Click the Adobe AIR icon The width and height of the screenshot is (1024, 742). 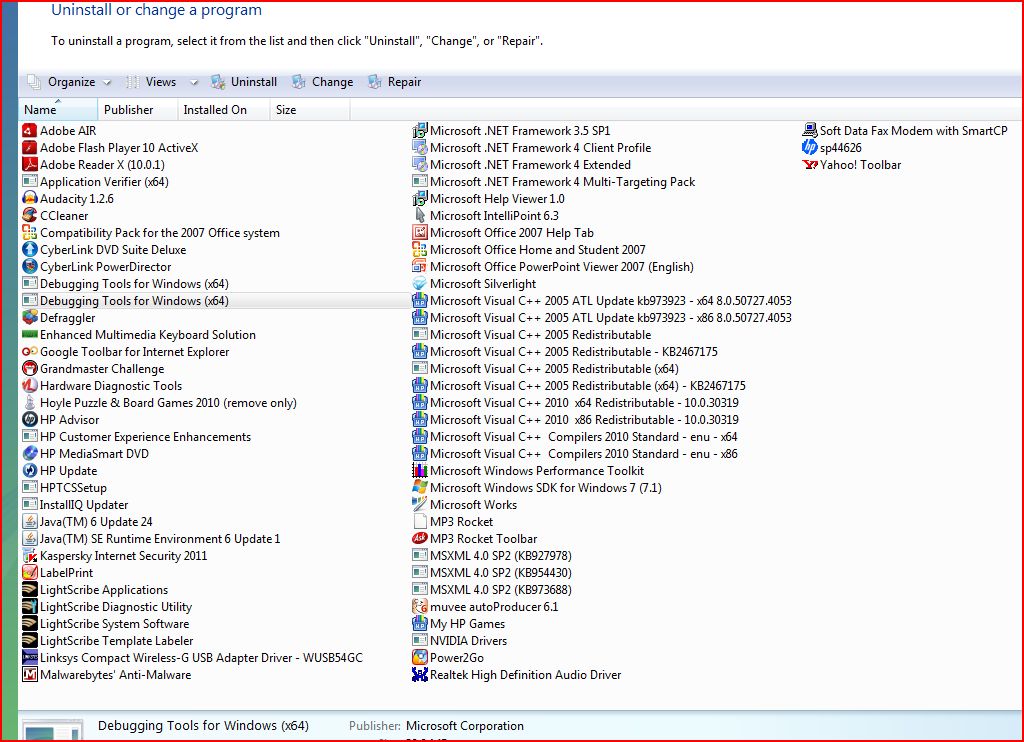[x=29, y=131]
